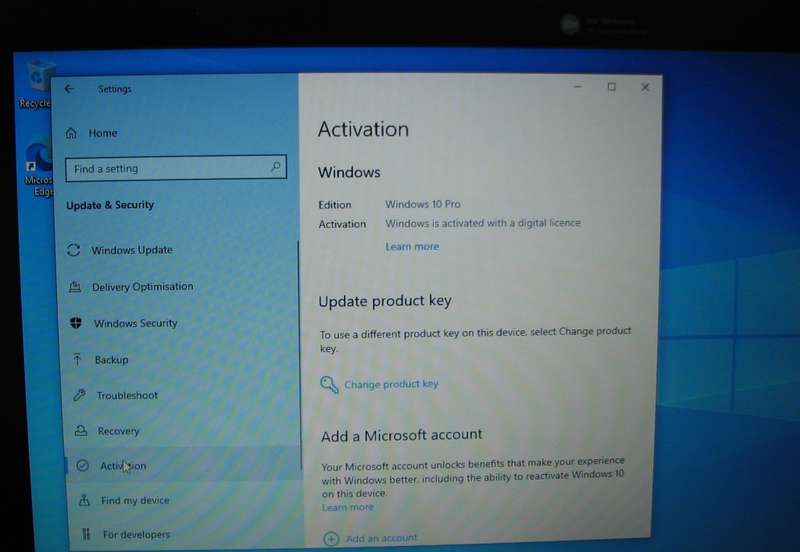Go to Settings Home
This screenshot has width=800, height=552.
(x=103, y=133)
